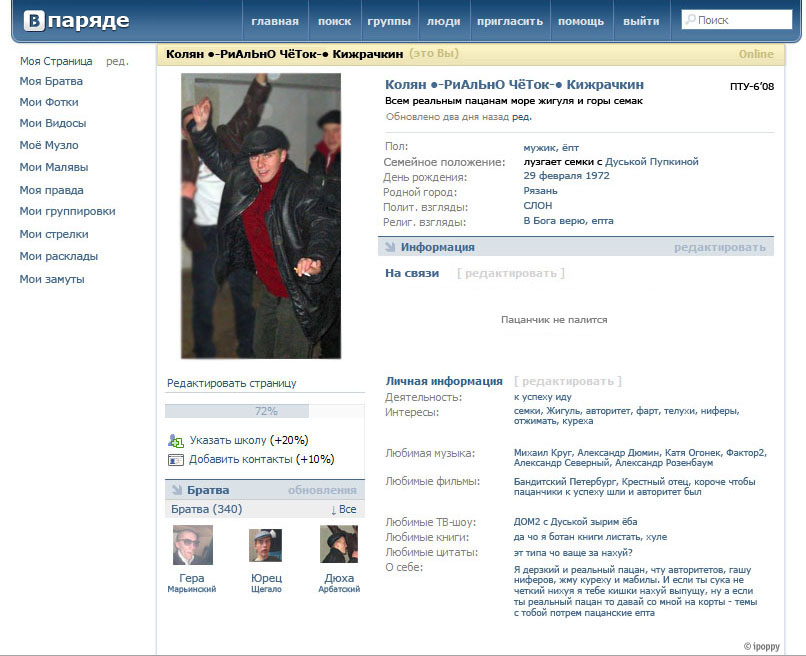
Task: Click the arrow icon in «Братва» header
Action: [176, 490]
